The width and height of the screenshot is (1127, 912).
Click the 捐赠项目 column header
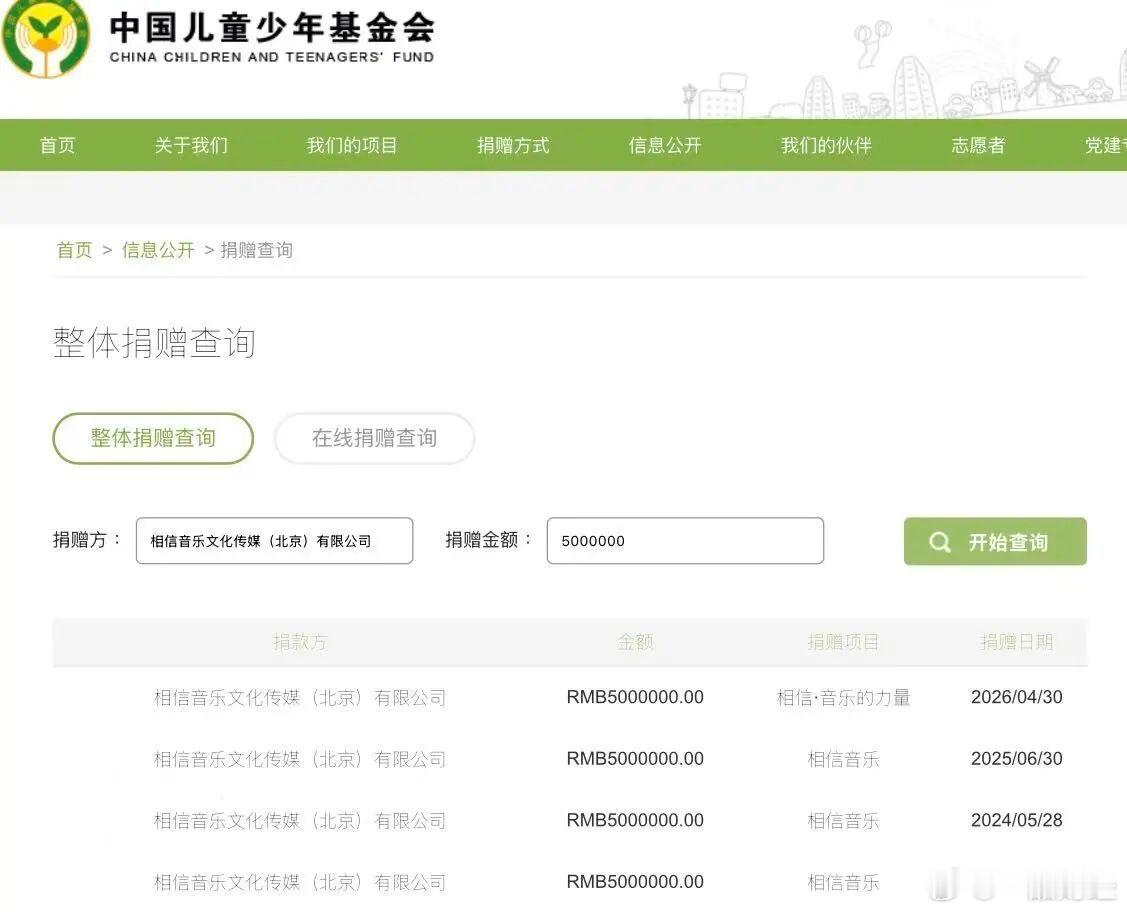coord(844,642)
